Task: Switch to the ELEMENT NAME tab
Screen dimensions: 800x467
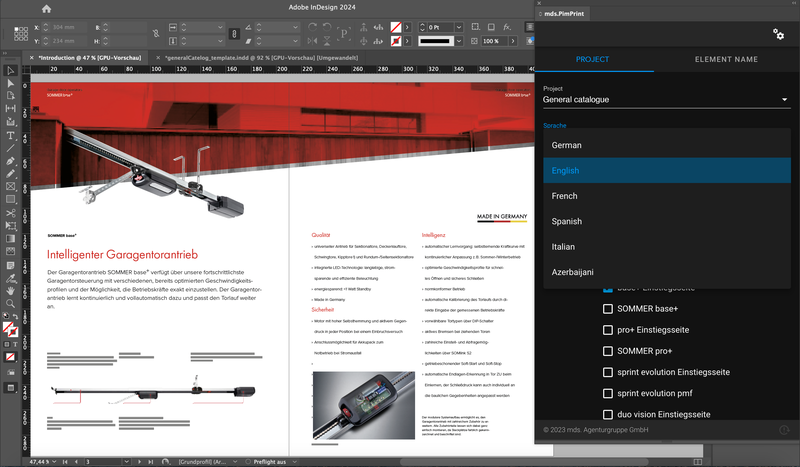Action: tap(726, 60)
